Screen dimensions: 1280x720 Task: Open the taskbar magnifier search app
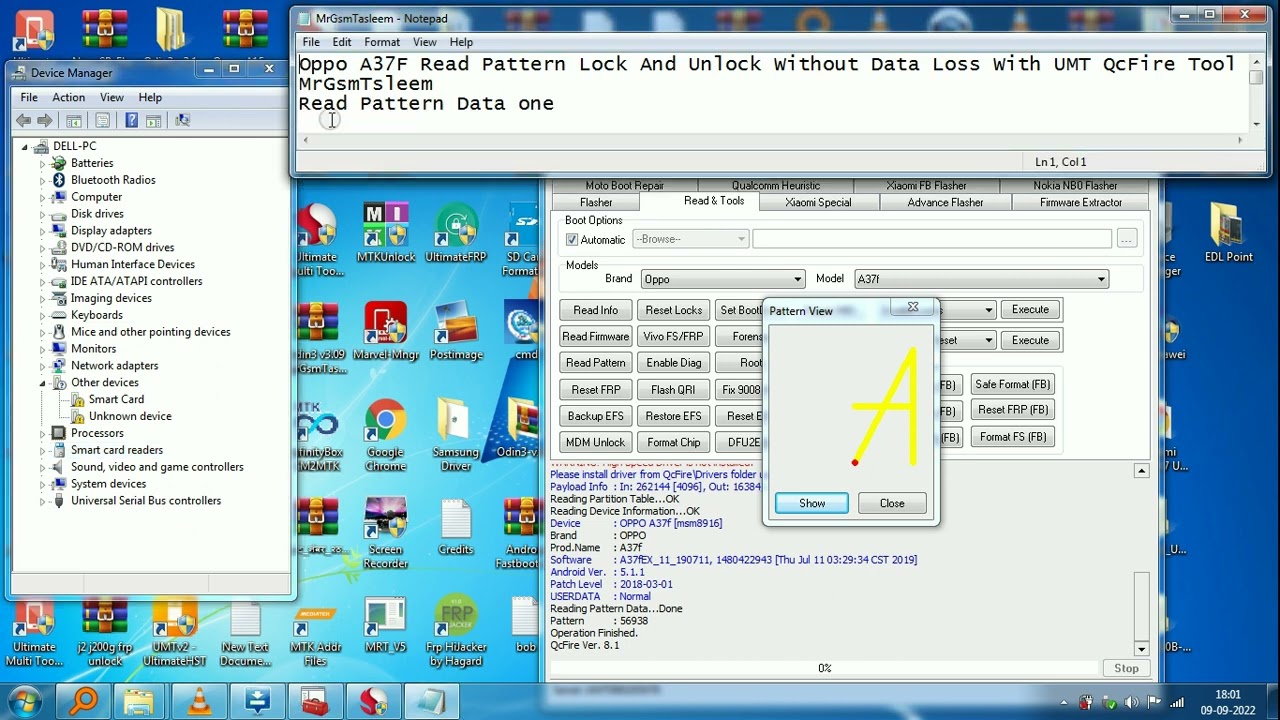click(x=82, y=701)
